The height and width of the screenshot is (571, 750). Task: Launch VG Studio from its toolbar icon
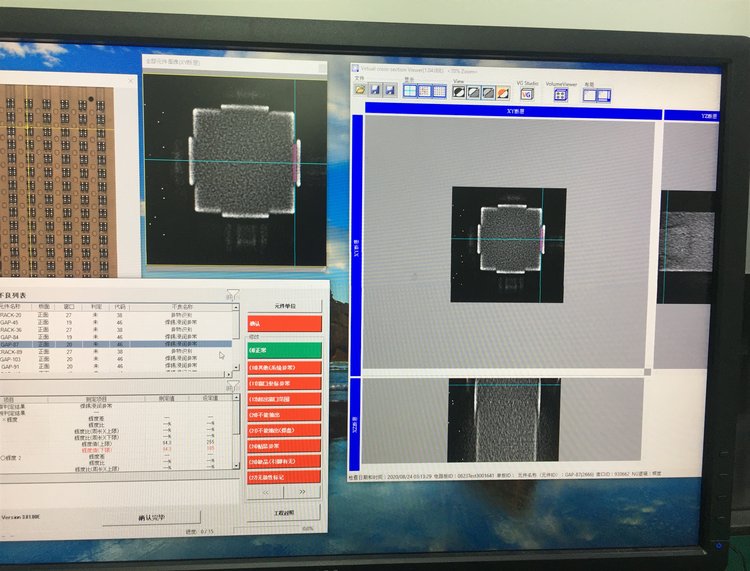tap(527, 94)
